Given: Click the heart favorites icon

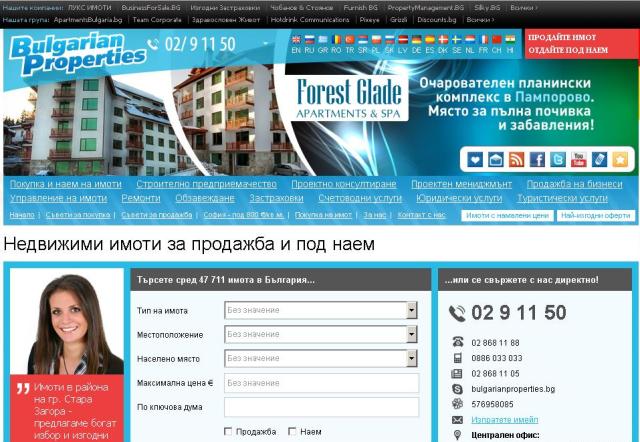Looking at the screenshot, I should click(475, 159).
